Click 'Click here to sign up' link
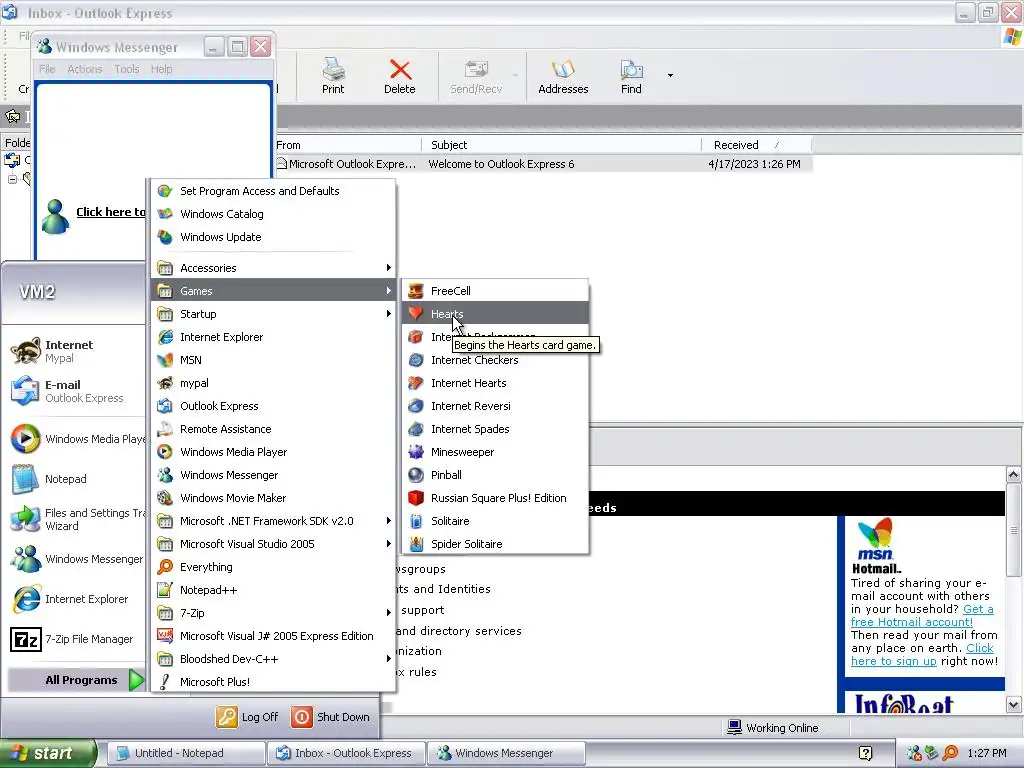 [922, 654]
